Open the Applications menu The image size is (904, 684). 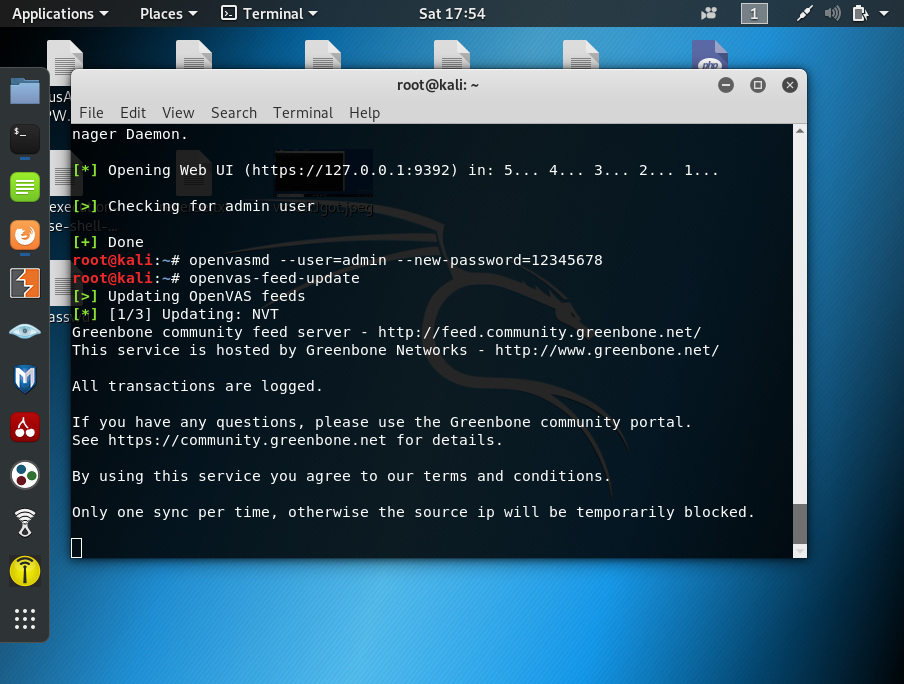(x=60, y=13)
